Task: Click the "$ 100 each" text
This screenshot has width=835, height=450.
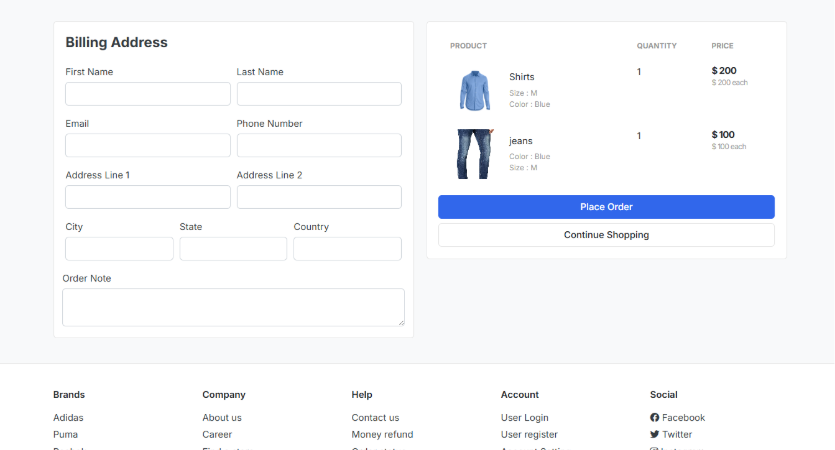Action: 729,146
